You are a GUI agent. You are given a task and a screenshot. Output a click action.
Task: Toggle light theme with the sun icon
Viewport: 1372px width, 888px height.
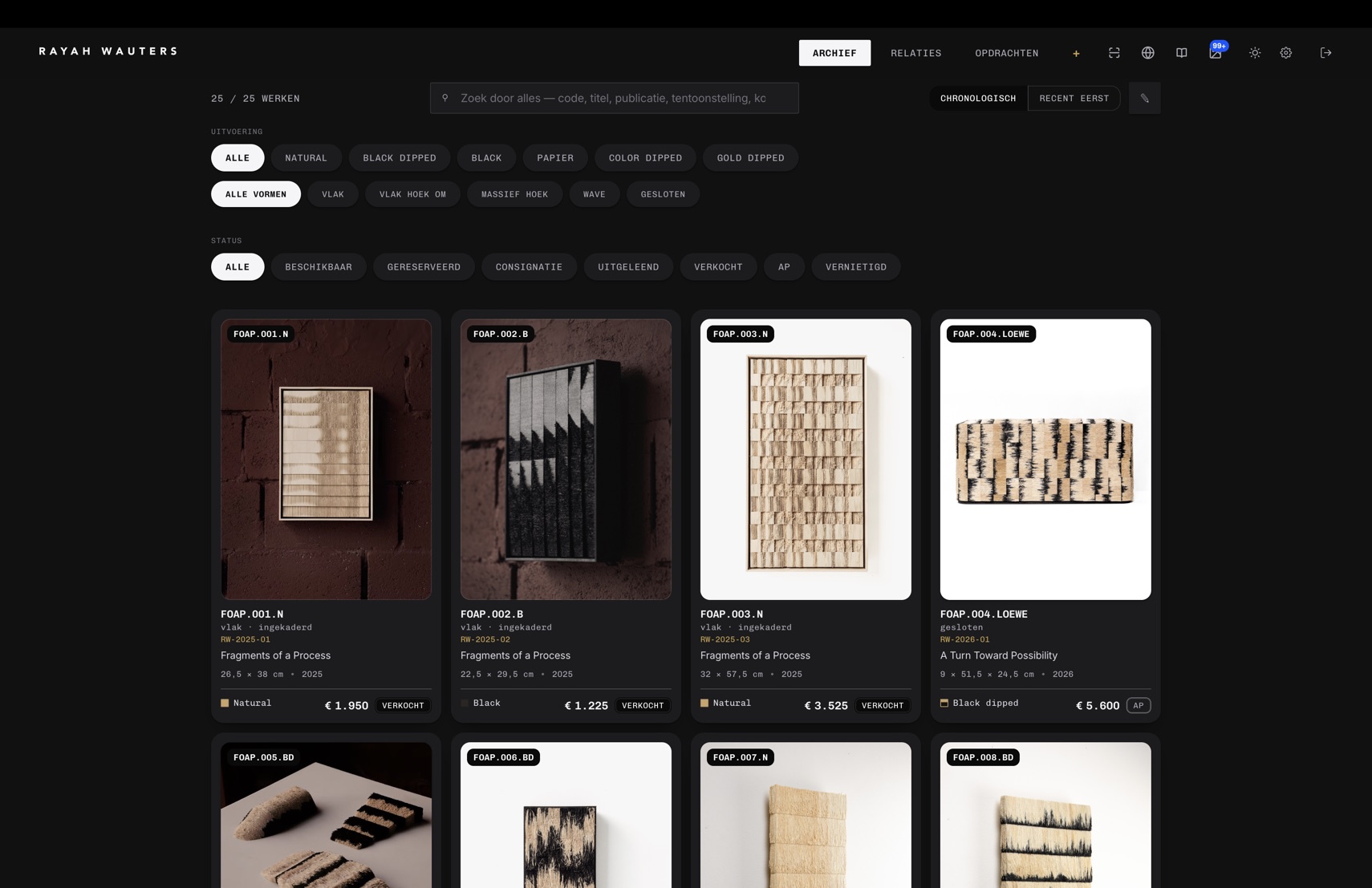point(1255,53)
